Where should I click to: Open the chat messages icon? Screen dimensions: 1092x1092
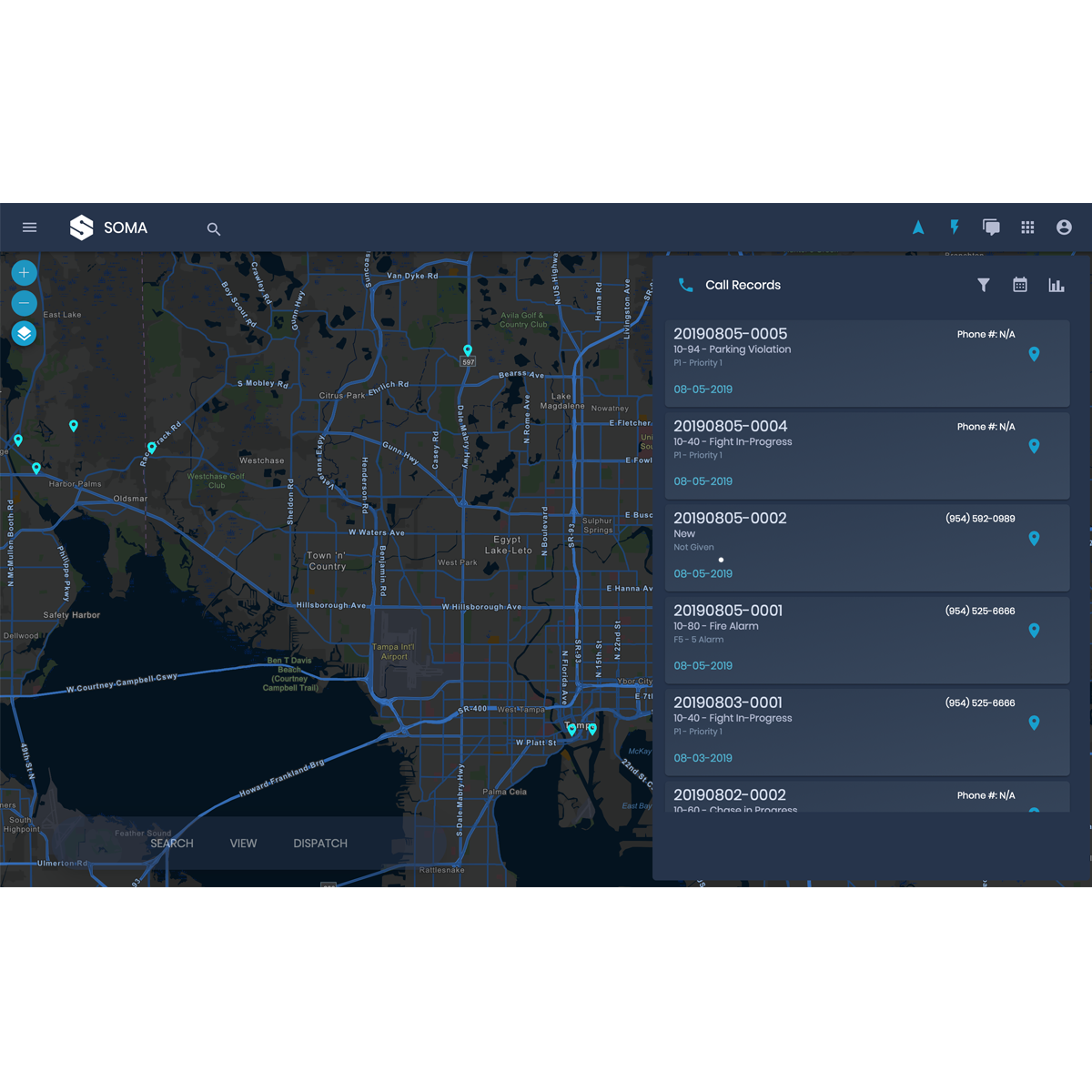click(991, 227)
